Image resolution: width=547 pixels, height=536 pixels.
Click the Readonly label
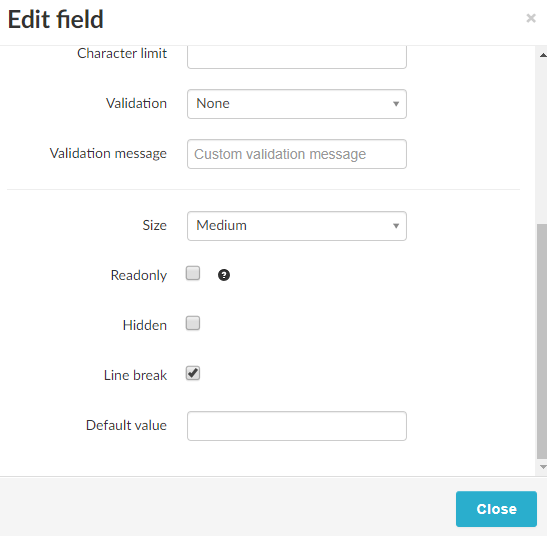tap(138, 275)
